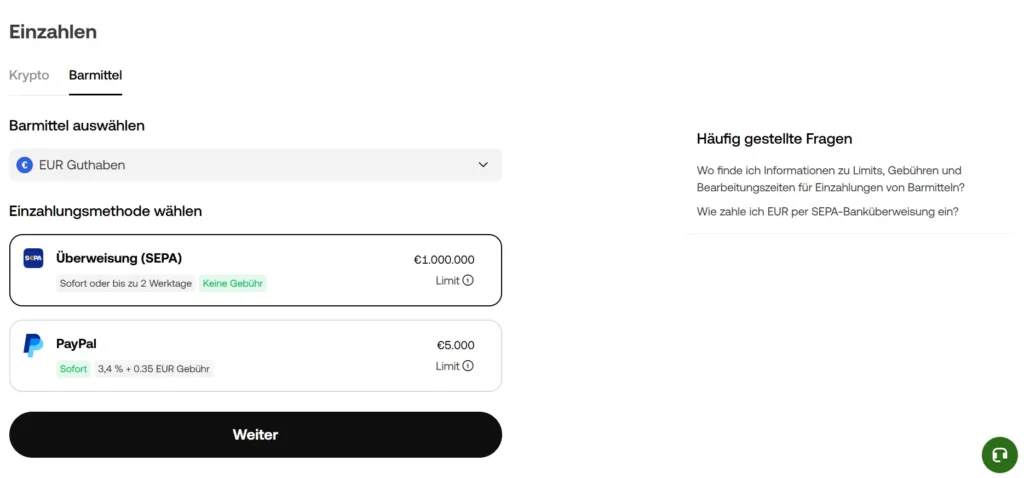Select the Überweisung (SEPA) payment method
Screen dimensions: 1024x478
255,270
